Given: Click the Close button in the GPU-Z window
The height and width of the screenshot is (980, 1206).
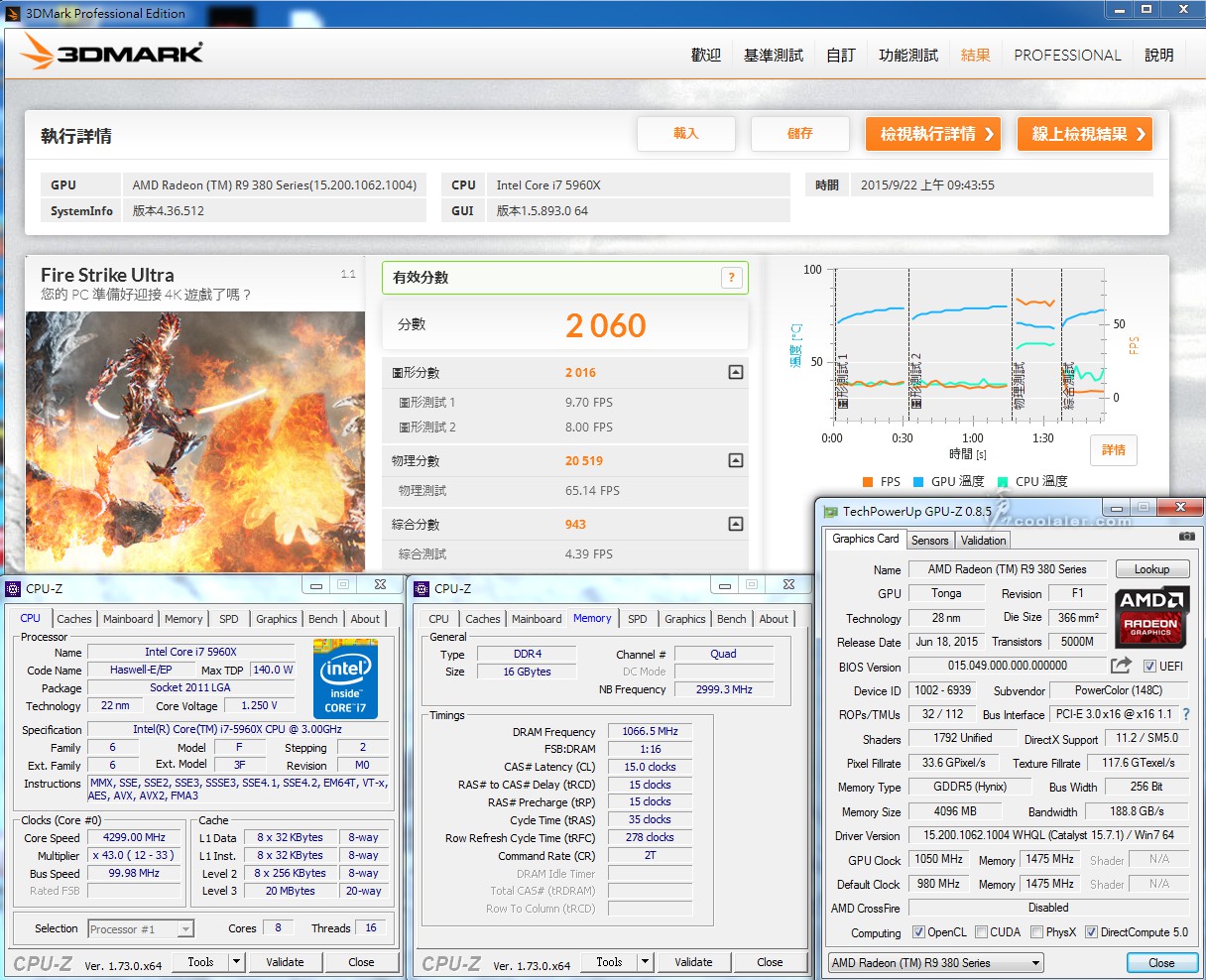Looking at the screenshot, I should 1161,963.
